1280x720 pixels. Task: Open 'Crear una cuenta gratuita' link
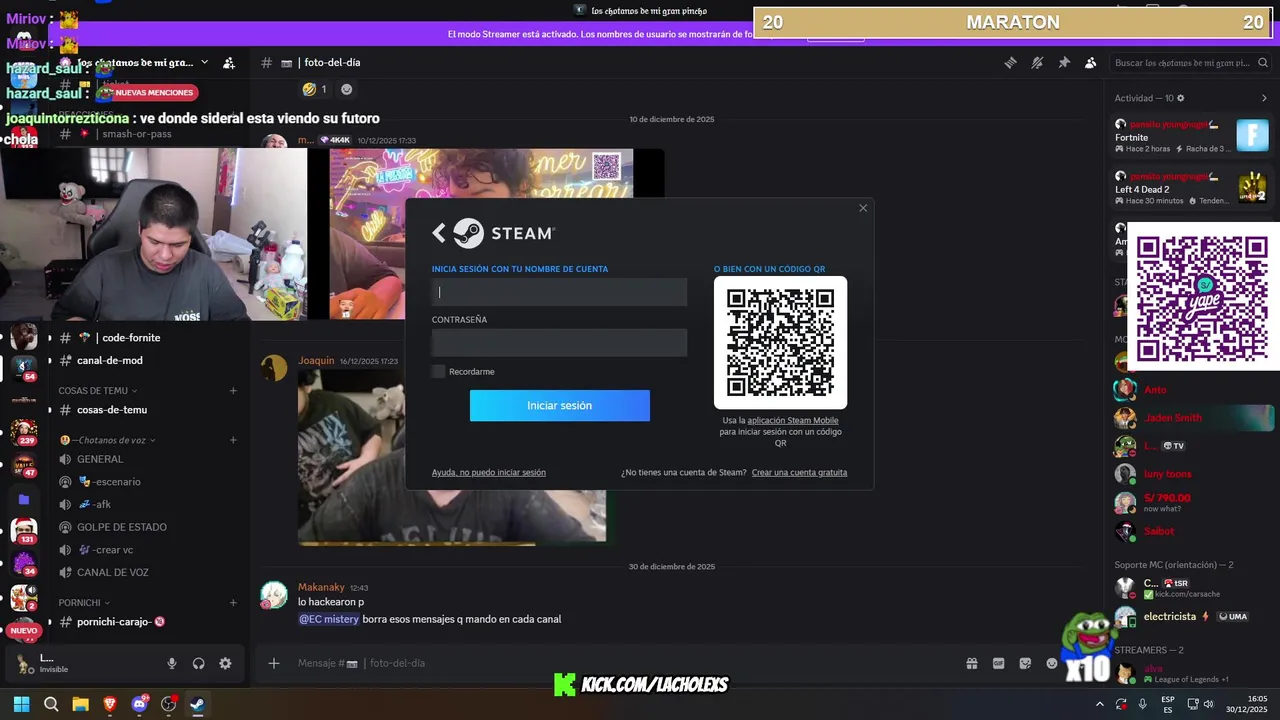pos(799,472)
